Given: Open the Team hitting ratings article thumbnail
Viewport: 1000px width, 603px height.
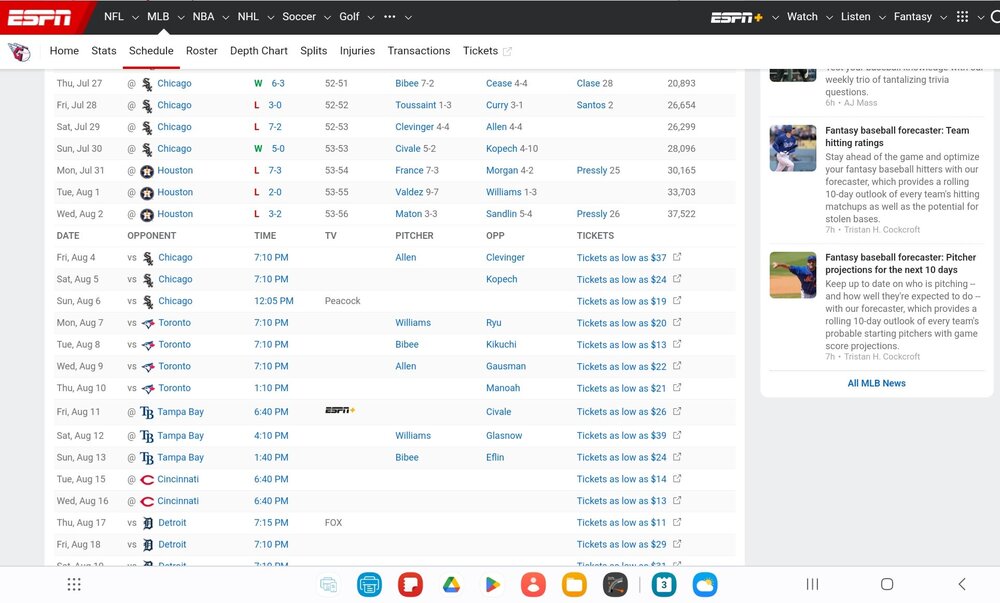Looking at the screenshot, I should (793, 148).
